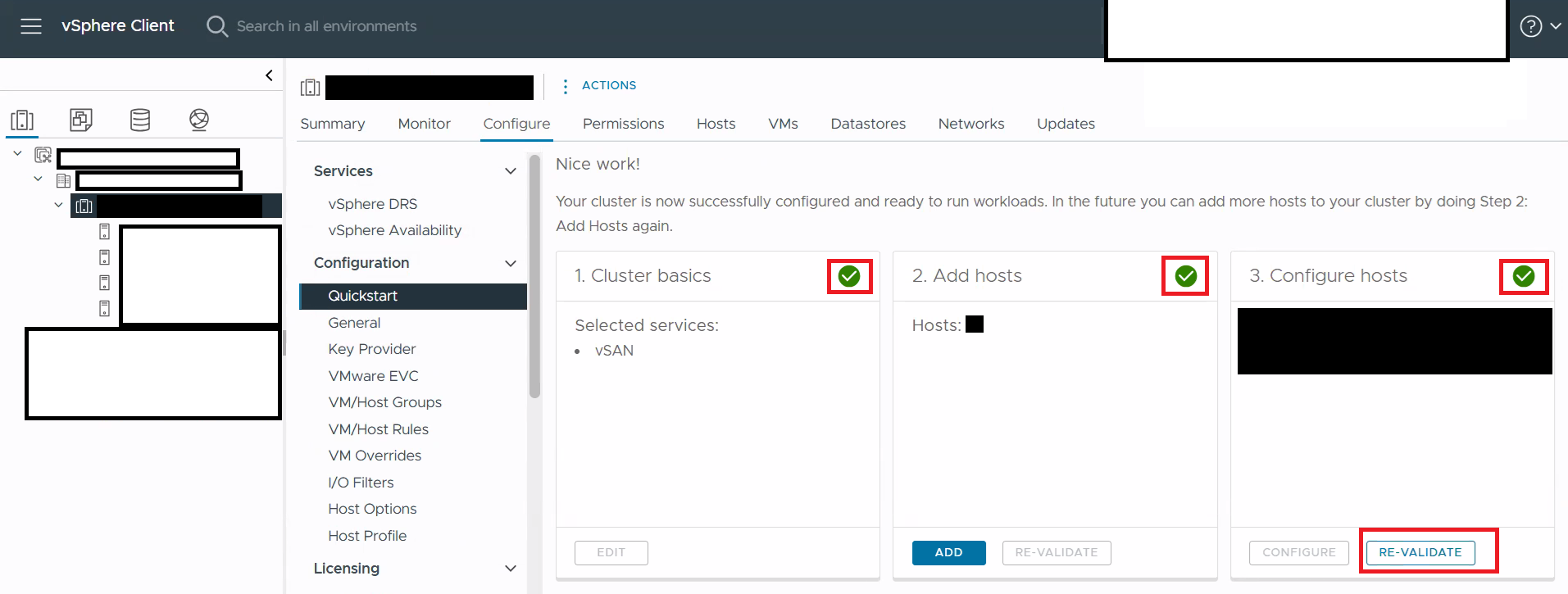Image resolution: width=1568 pixels, height=594 pixels.
Task: Click Configure hosts green checkmark status icon
Action: pyautogui.click(x=1524, y=276)
